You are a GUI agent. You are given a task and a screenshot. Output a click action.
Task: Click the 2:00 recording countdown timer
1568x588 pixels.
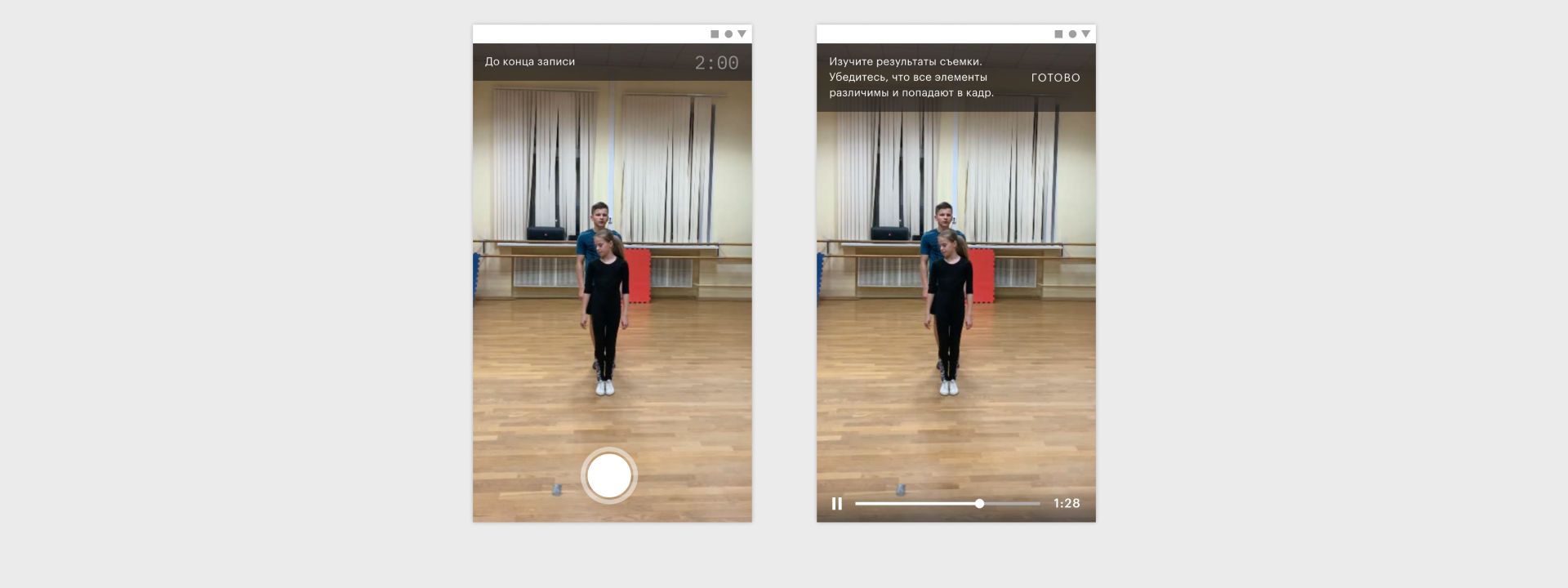(716, 63)
